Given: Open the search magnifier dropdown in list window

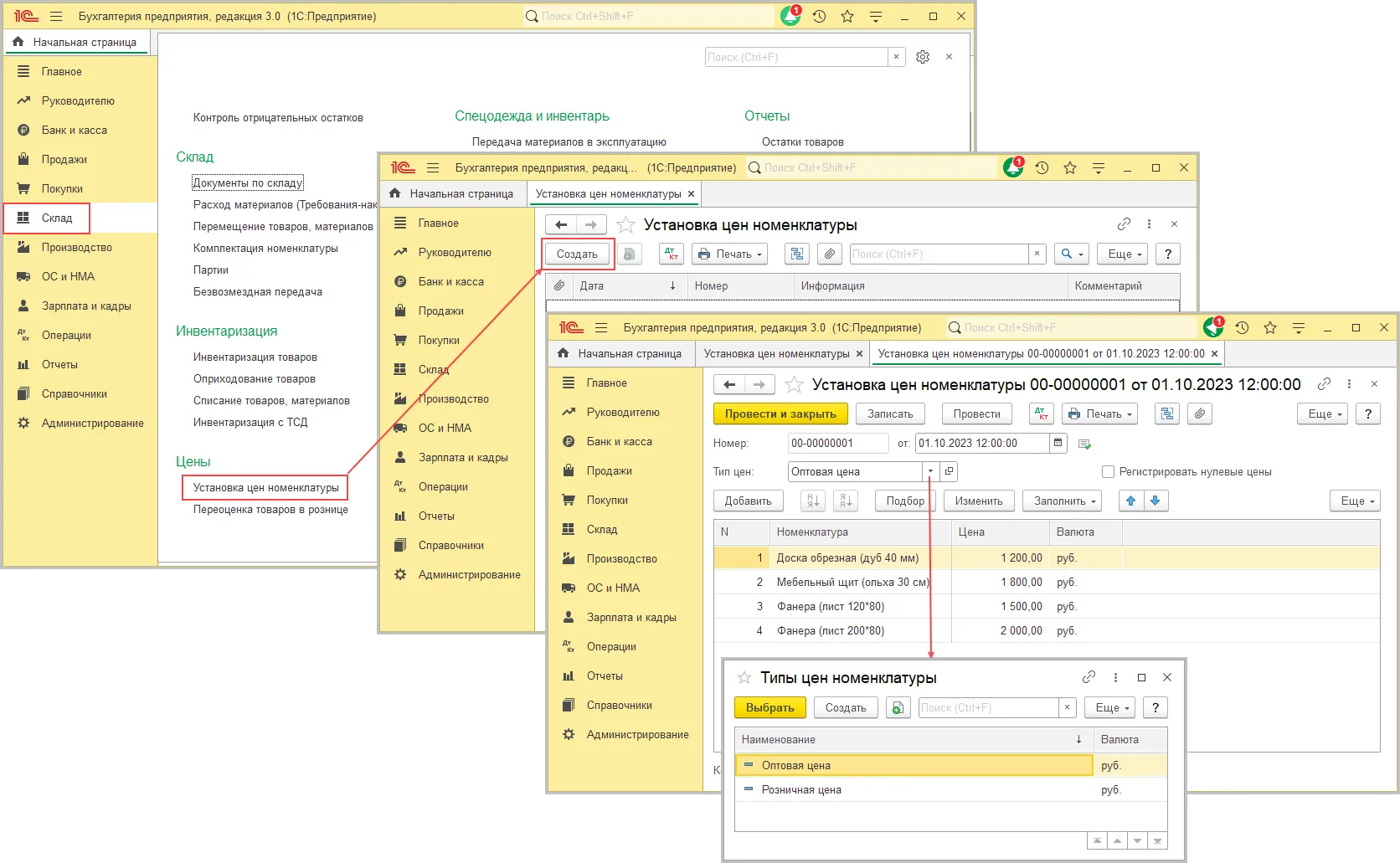Looking at the screenshot, I should [x=1071, y=254].
